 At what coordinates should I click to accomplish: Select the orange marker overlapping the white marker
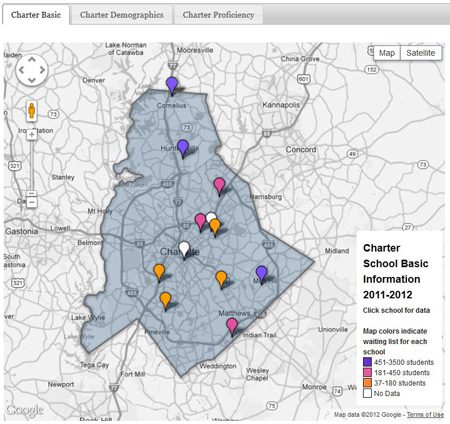[x=215, y=226]
